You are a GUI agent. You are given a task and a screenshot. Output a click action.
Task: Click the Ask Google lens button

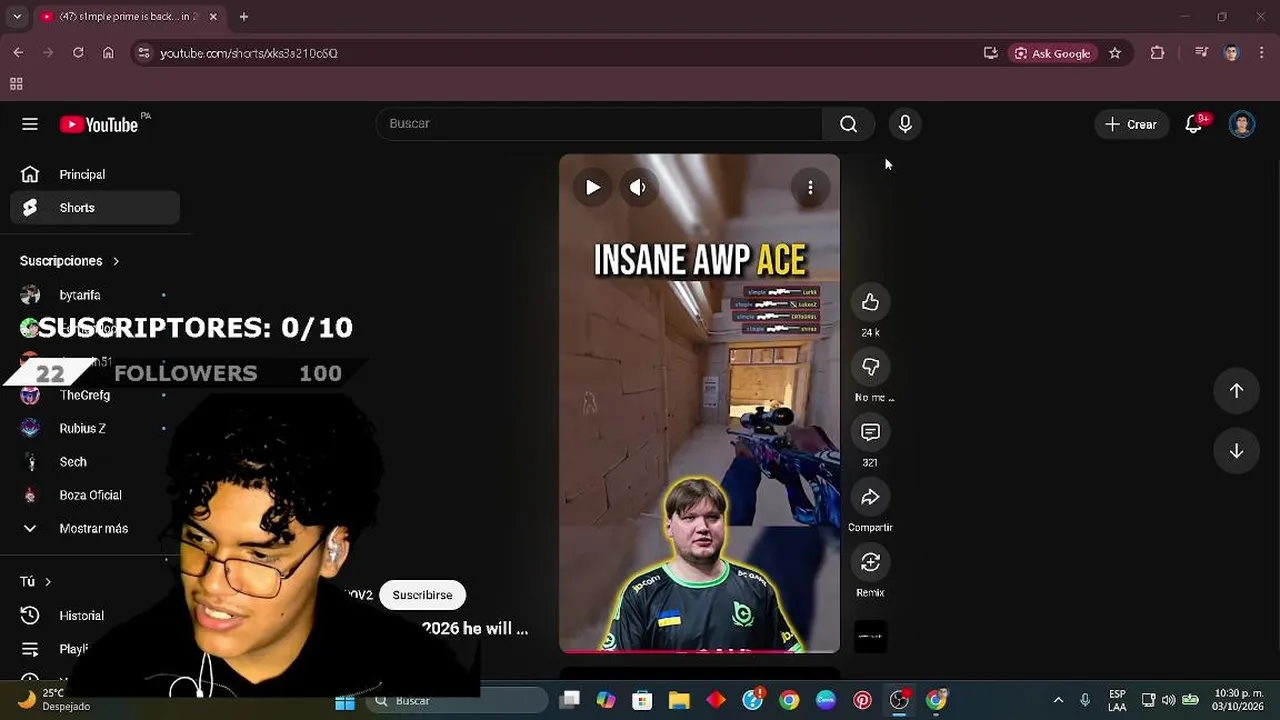pyautogui.click(x=1053, y=53)
